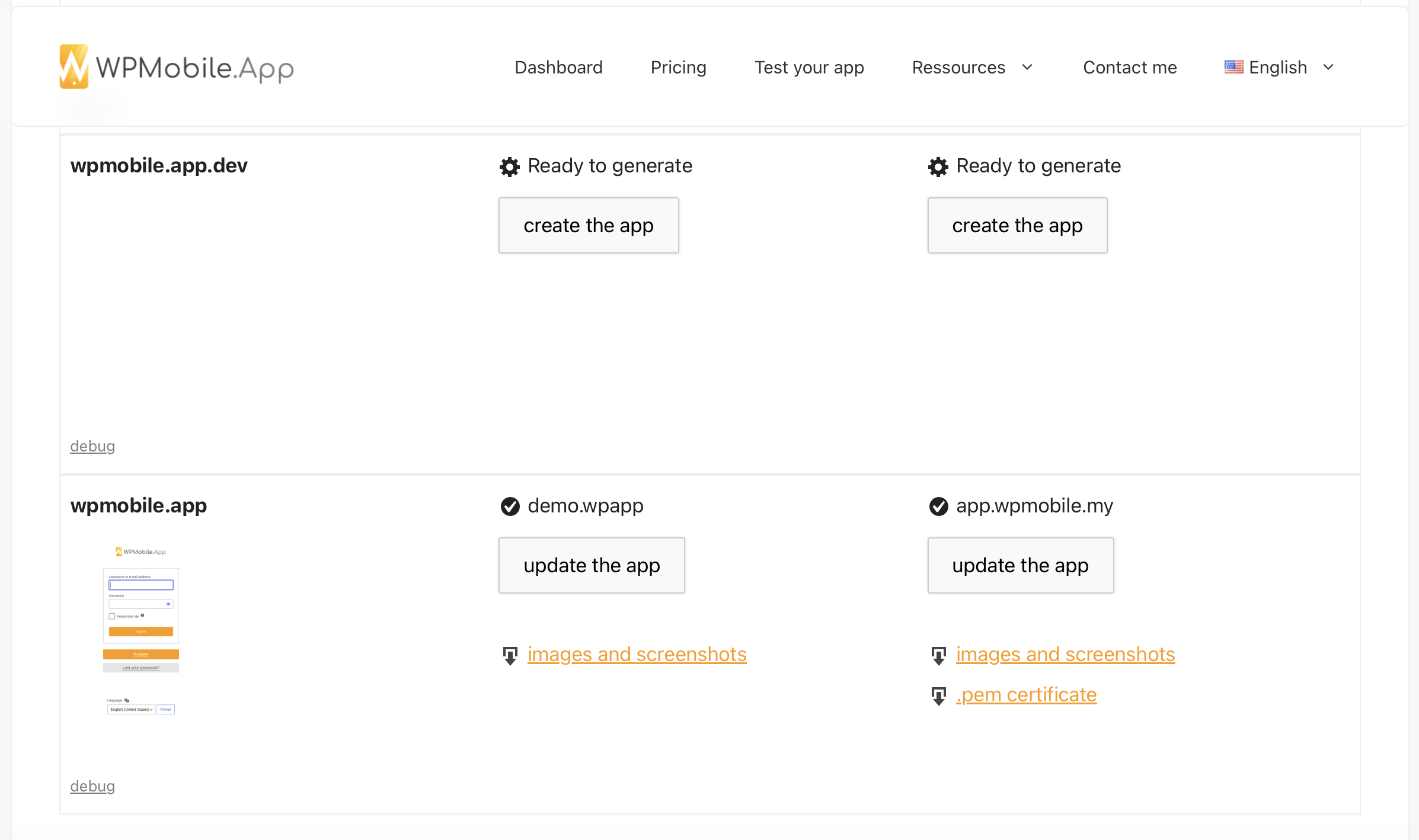Click the second Ready to generate status text
The image size is (1419, 840).
(x=1038, y=166)
